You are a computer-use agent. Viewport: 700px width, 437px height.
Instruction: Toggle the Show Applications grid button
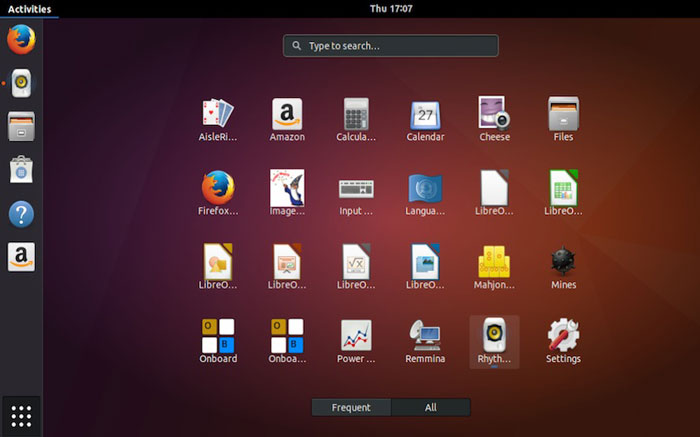(x=21, y=416)
